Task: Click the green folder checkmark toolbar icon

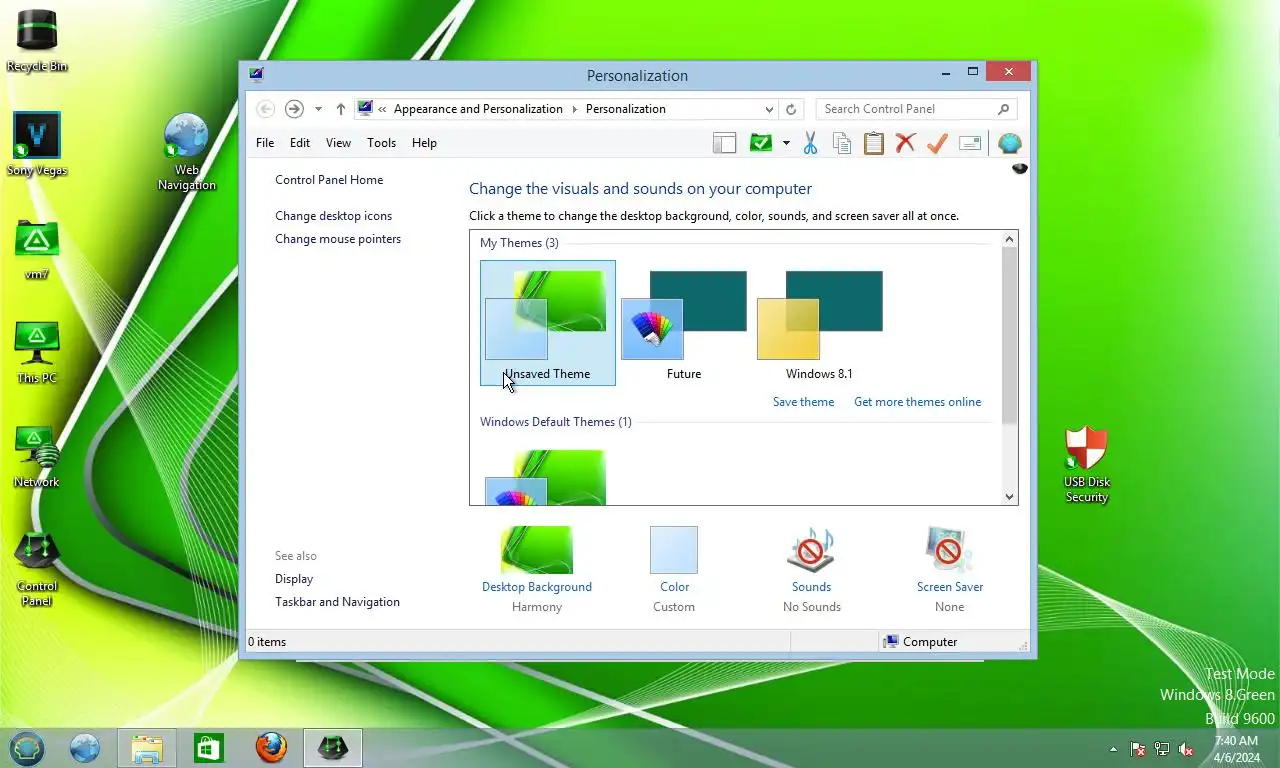Action: point(761,143)
